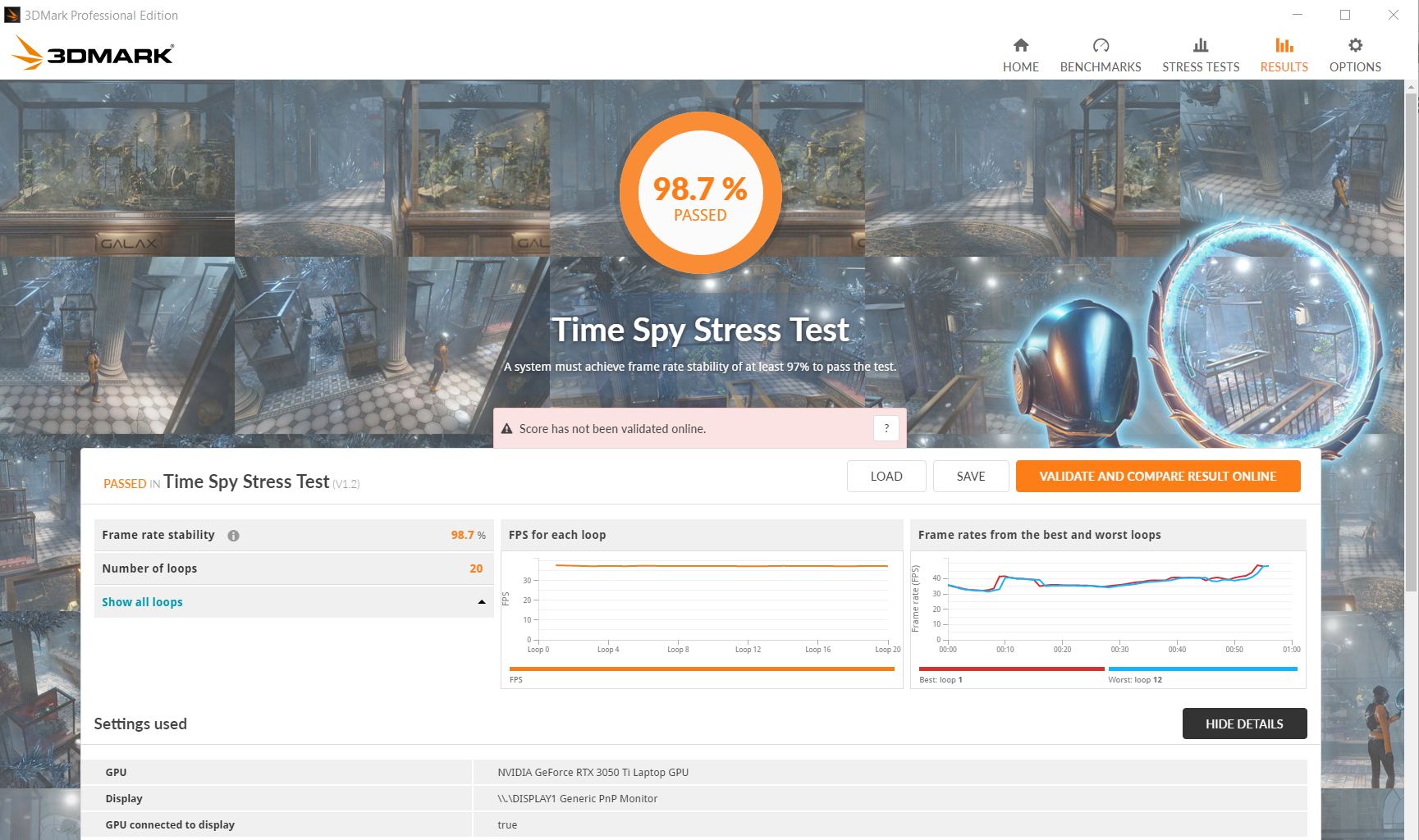Close the 3DMark window
Viewport: 1419px width, 840px height.
(x=1393, y=15)
